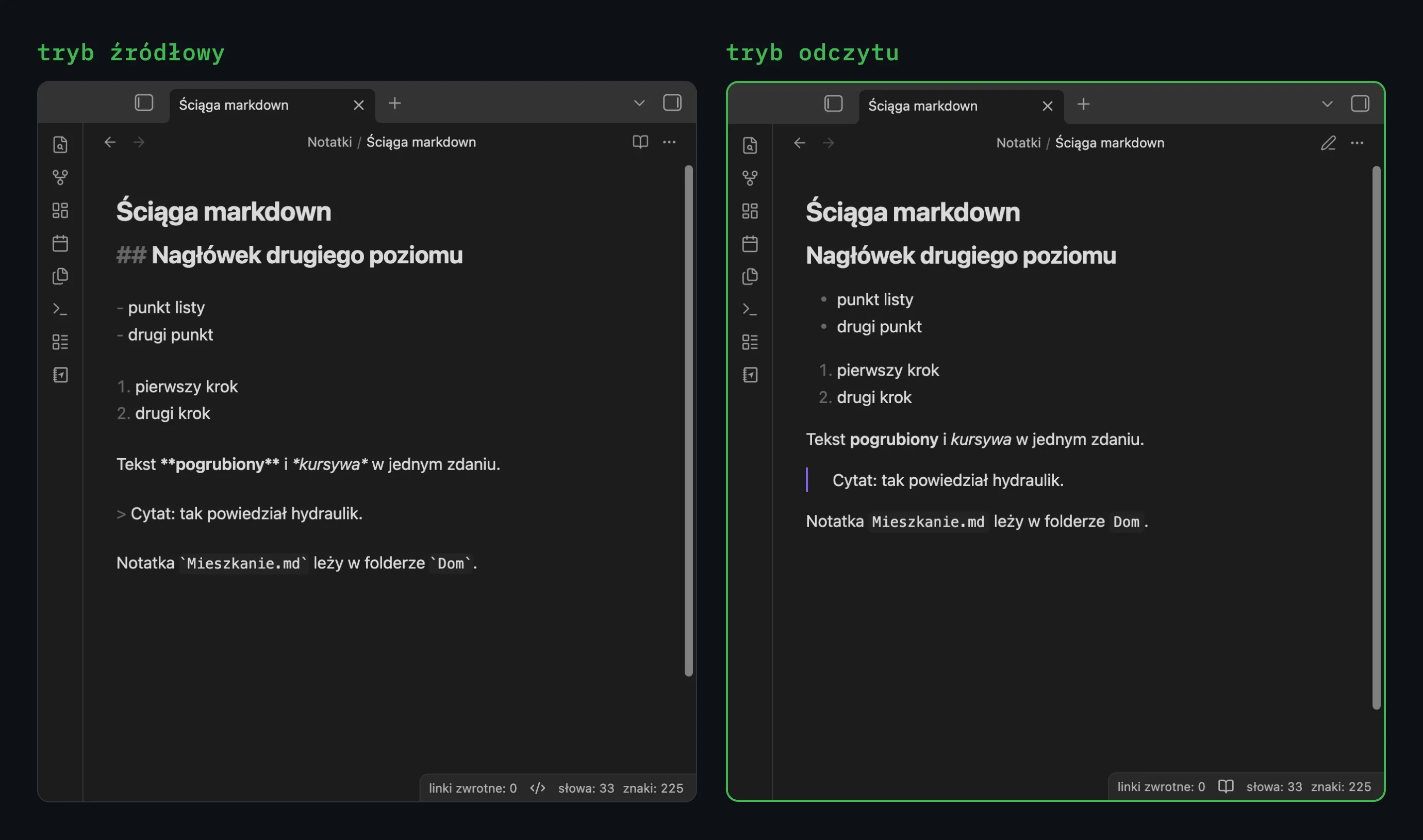This screenshot has width=1423, height=840.
Task: Open command palette icon in right window
Action: tap(750, 309)
